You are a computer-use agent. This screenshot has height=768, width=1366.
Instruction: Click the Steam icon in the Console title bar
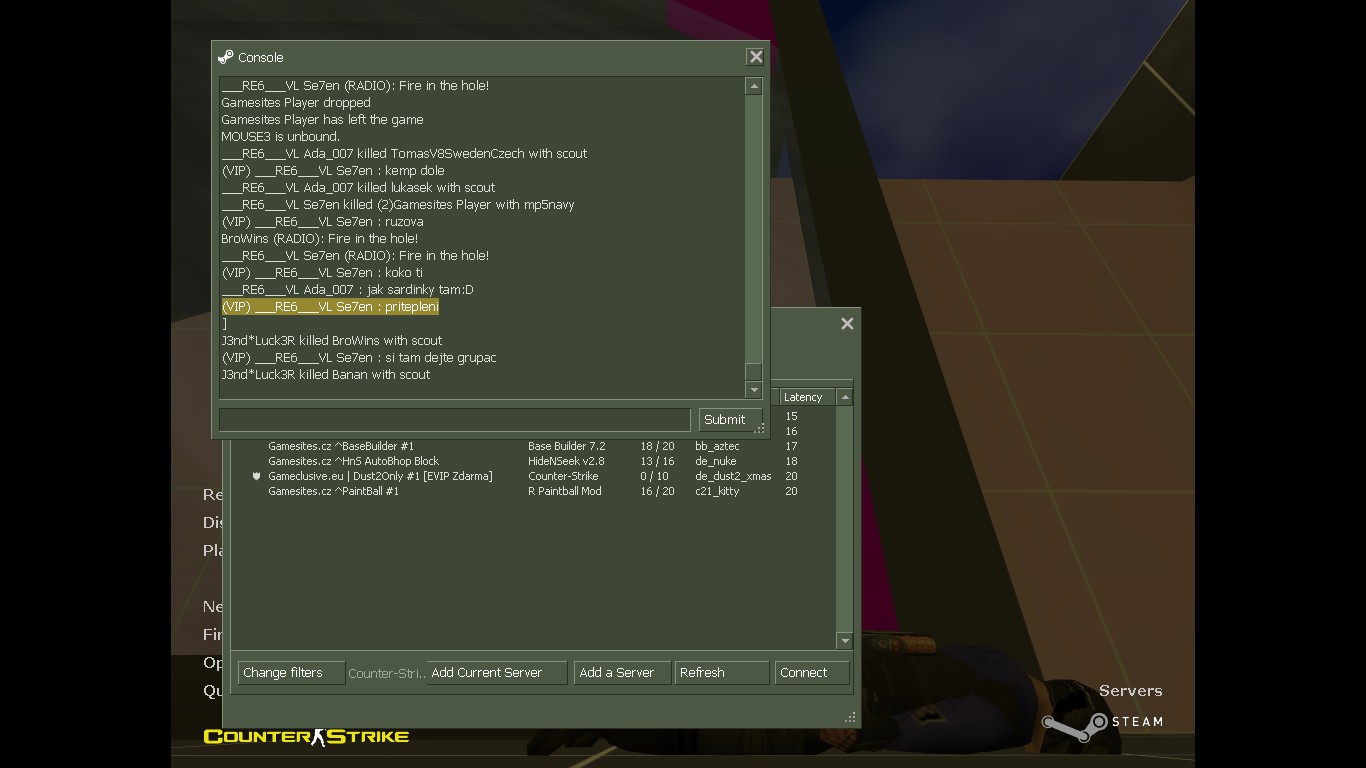[x=226, y=57]
